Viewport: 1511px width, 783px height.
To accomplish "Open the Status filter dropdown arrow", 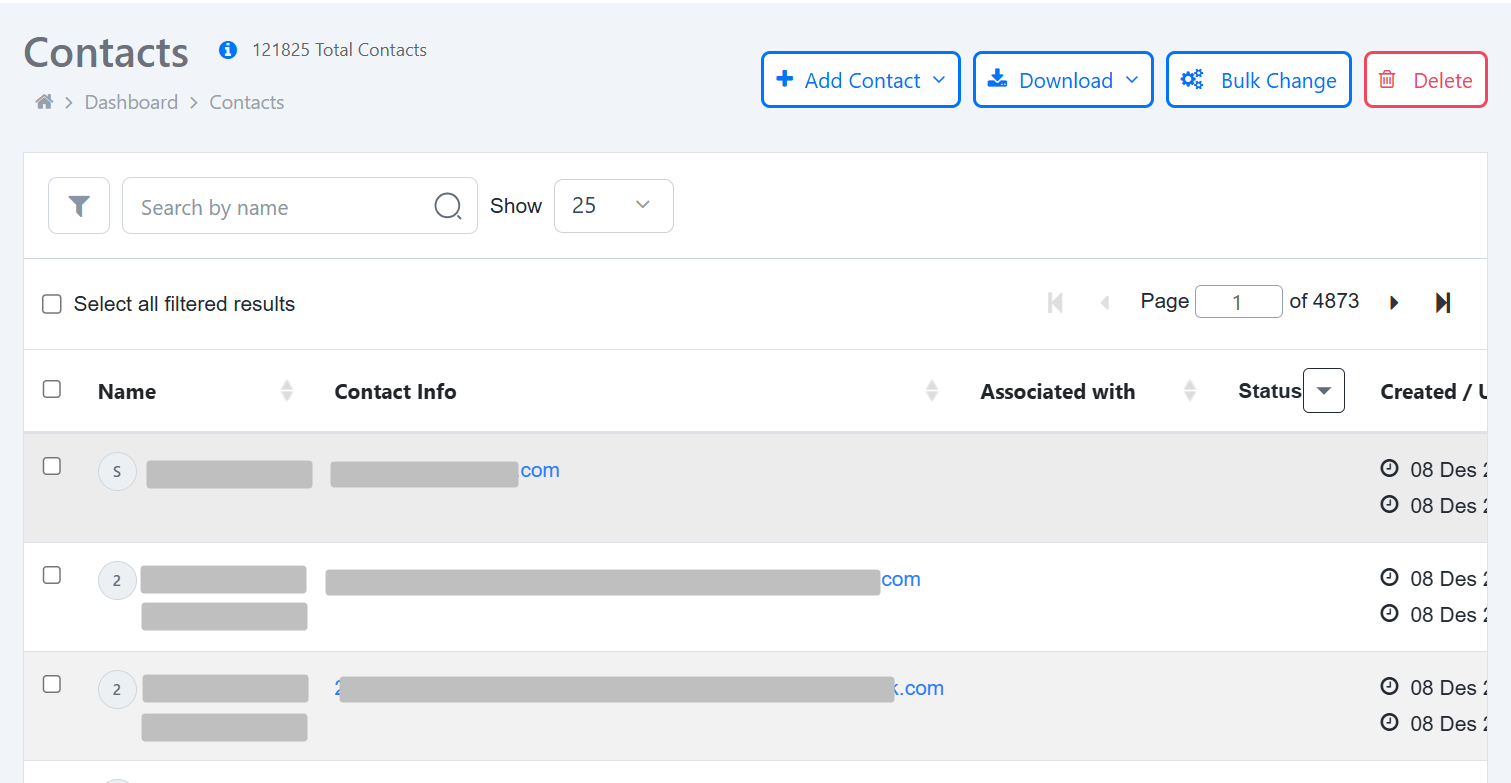I will 1324,391.
